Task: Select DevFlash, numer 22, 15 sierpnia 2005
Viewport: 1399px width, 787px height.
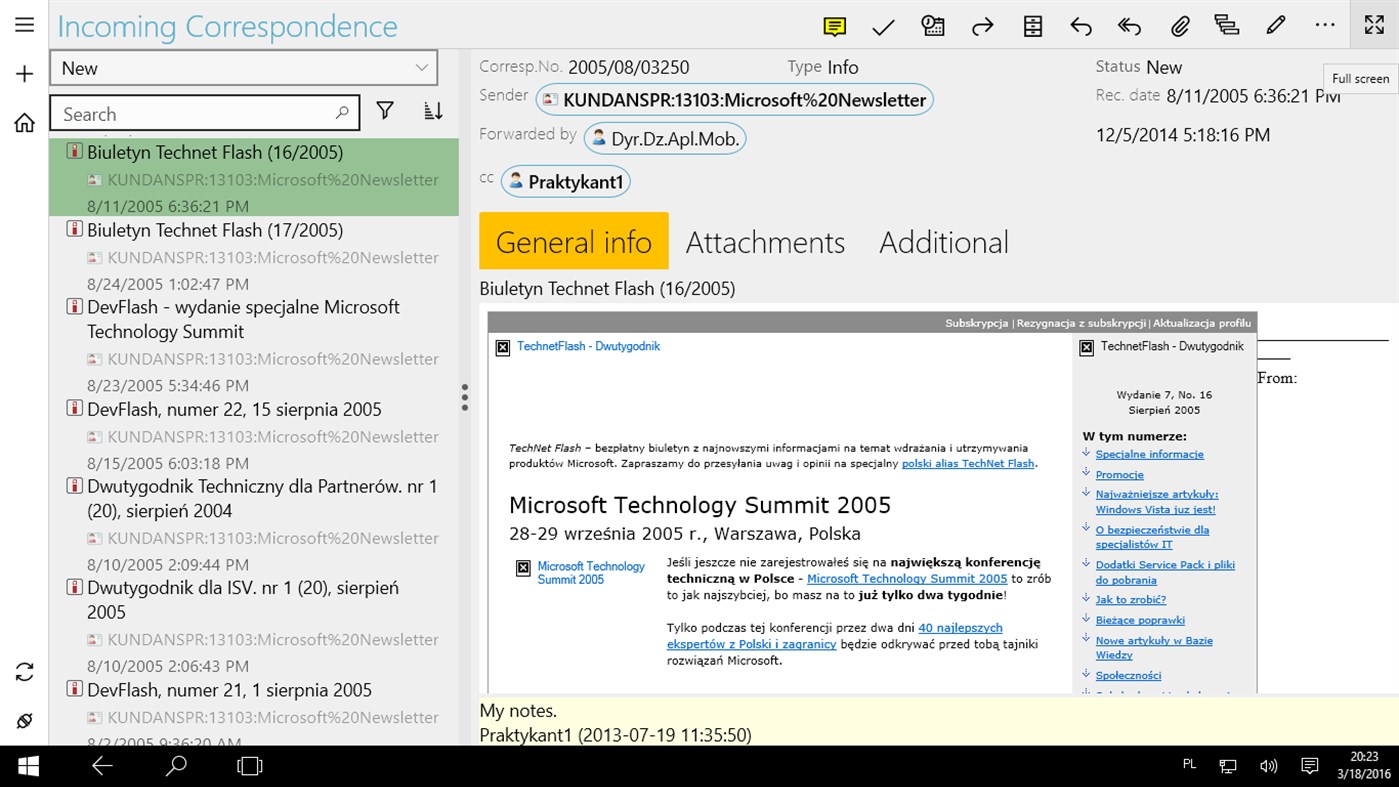Action: coord(254,435)
